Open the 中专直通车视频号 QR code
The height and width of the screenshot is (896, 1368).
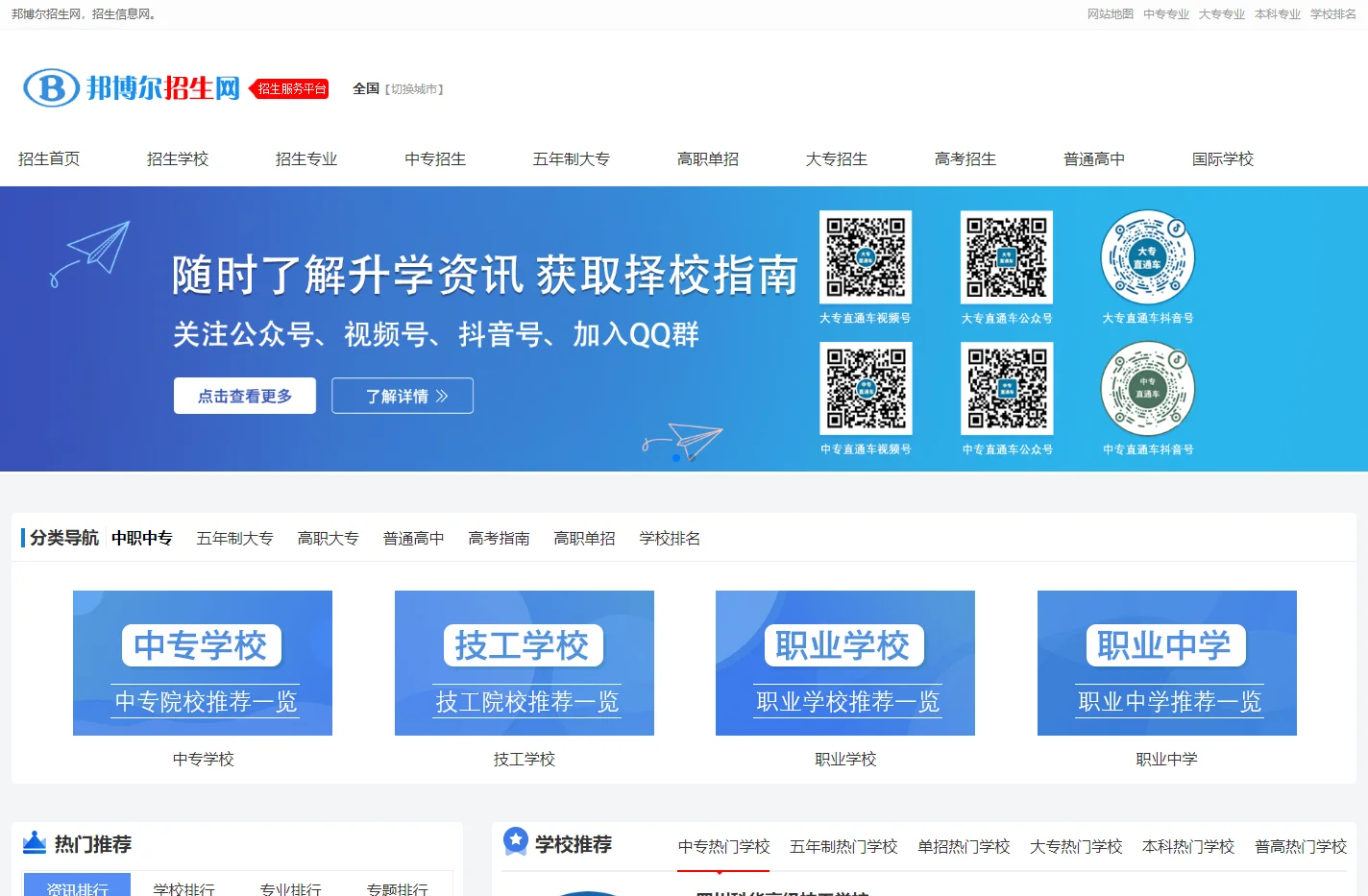[866, 389]
